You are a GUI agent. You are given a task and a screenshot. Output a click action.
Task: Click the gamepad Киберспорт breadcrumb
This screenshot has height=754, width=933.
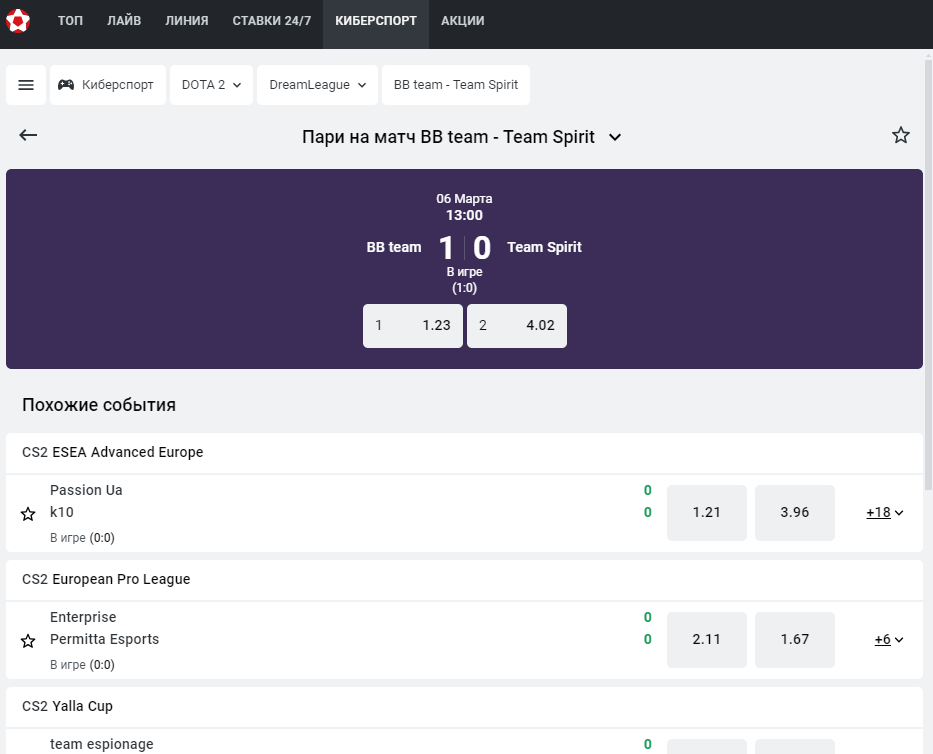[108, 85]
